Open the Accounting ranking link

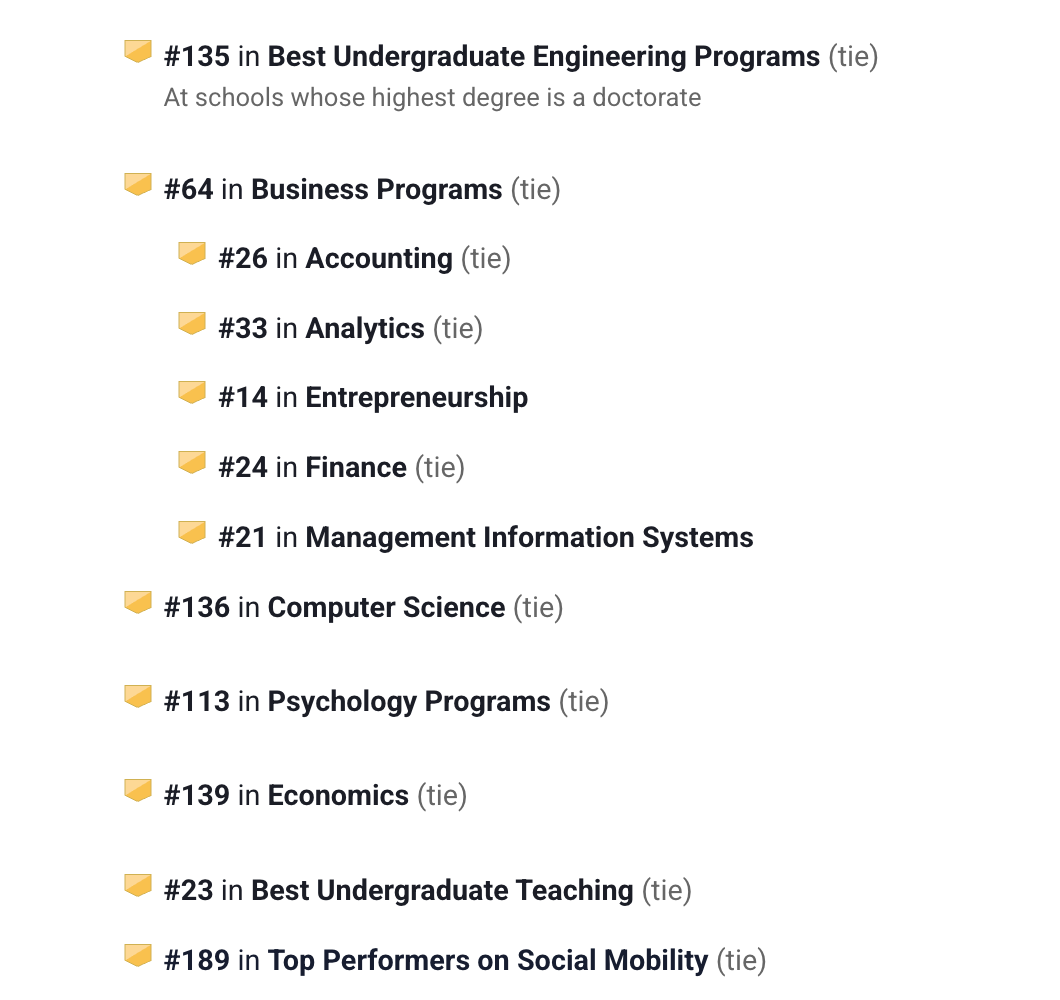pyautogui.click(x=379, y=259)
